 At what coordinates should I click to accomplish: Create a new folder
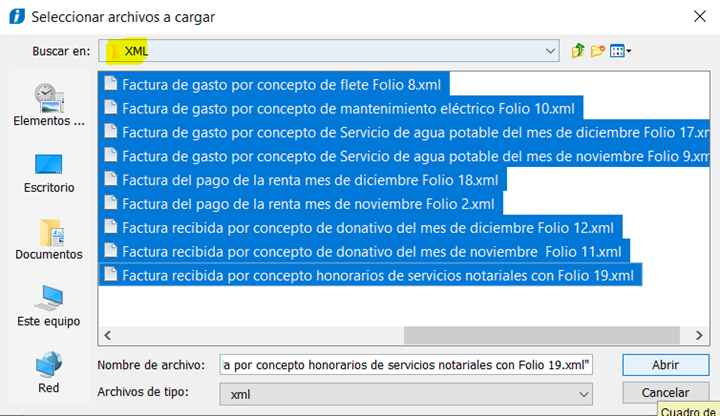(x=598, y=51)
